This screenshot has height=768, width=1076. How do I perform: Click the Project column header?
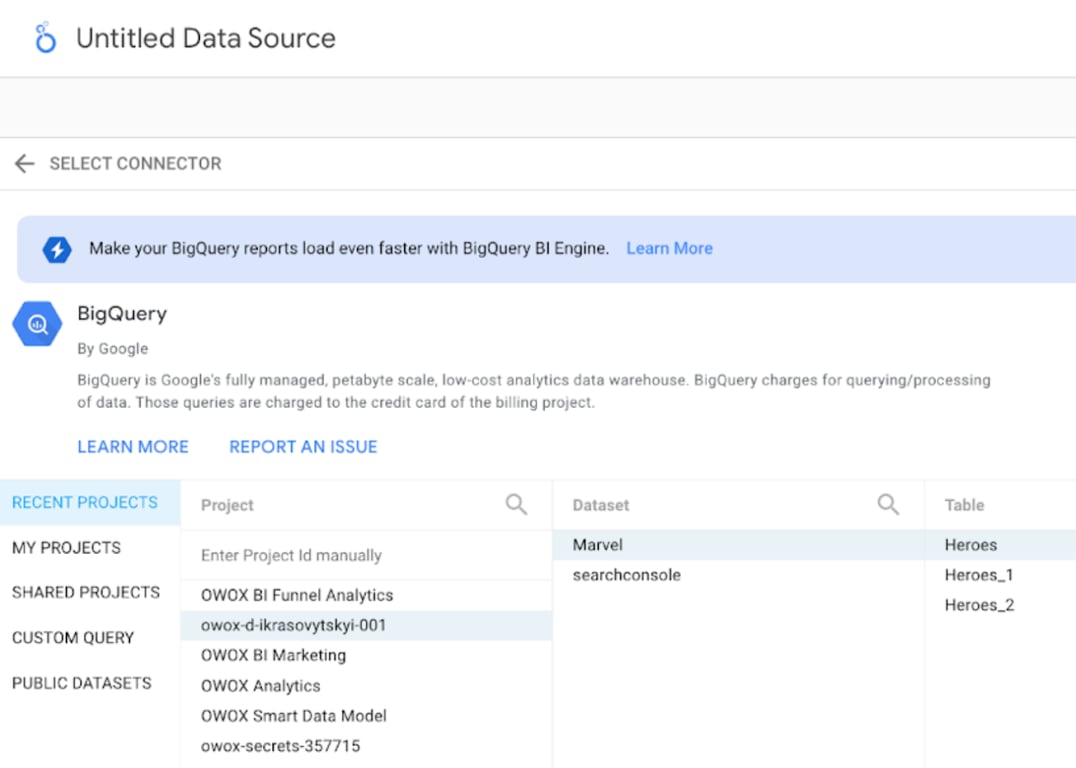[x=227, y=505]
